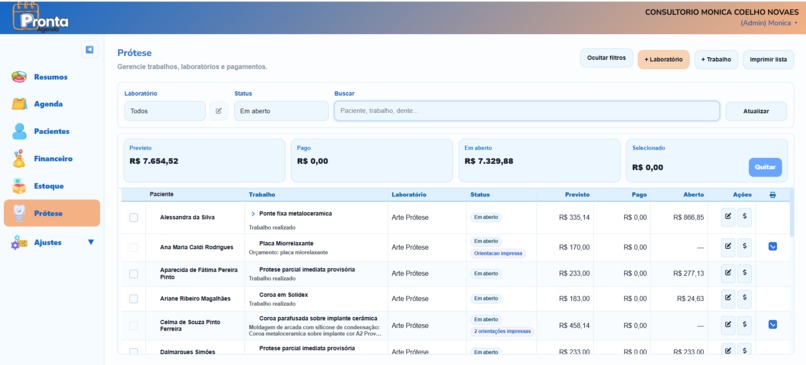Edit Dalmarques Simões' entry
Image resolution: width=806 pixels, height=365 pixels.
click(728, 350)
